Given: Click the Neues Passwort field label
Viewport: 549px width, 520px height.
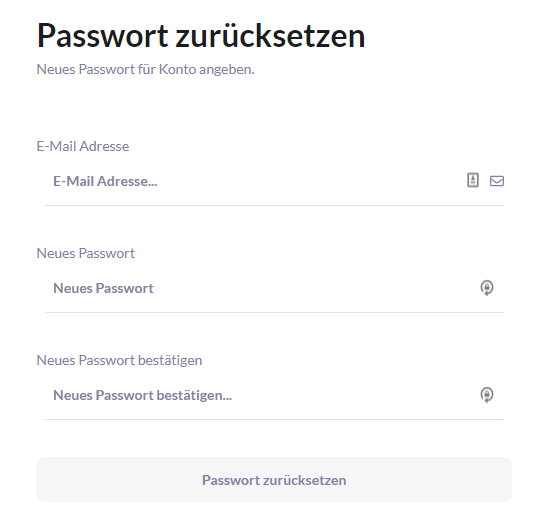Looking at the screenshot, I should [x=85, y=253].
